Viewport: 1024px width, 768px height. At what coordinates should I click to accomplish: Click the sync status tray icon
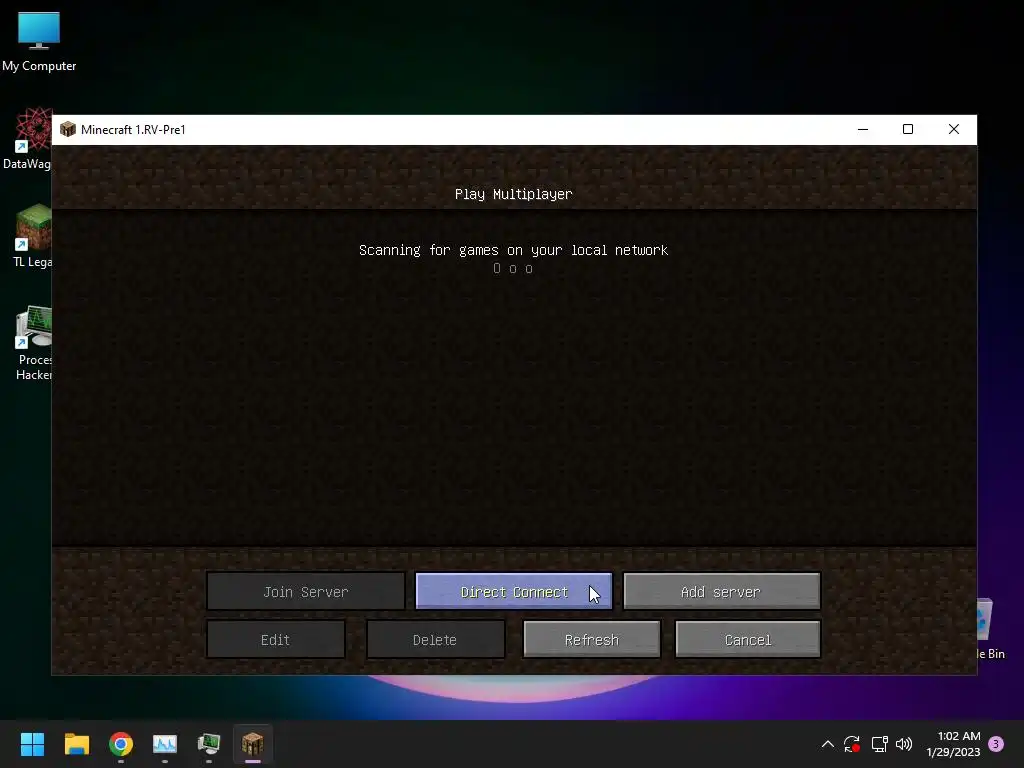point(852,744)
